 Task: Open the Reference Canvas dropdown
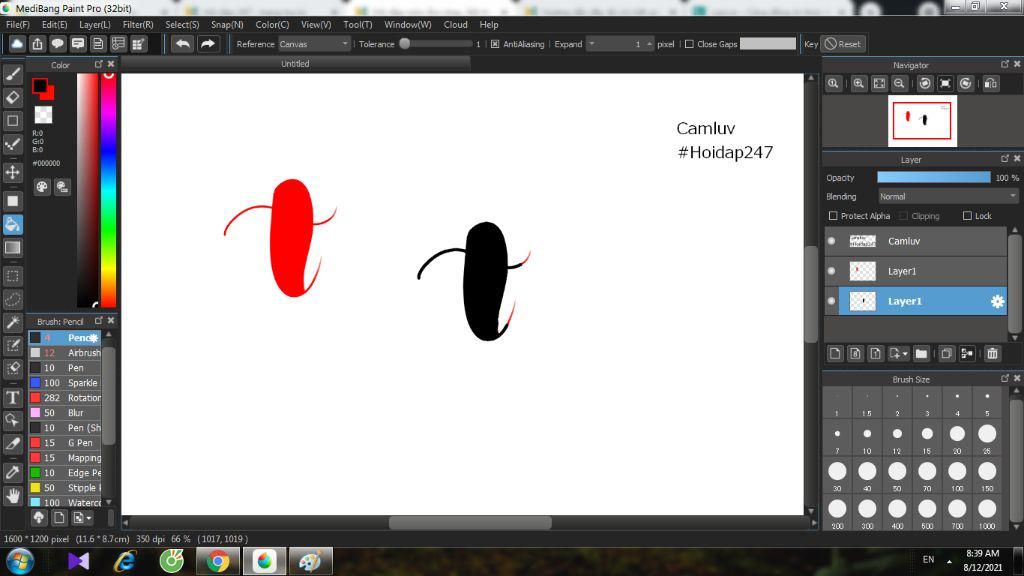[x=314, y=44]
